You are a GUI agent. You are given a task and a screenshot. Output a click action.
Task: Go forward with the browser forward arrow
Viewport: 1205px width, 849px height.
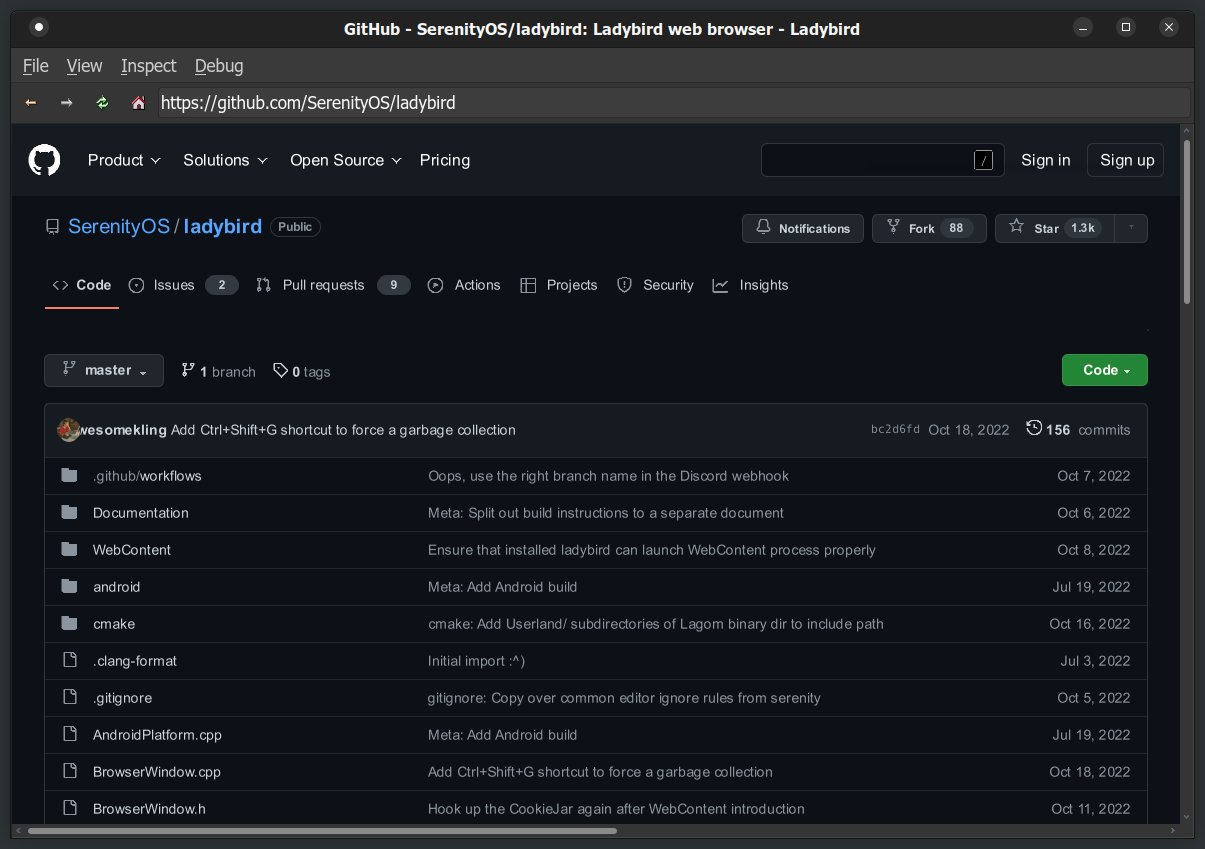click(66, 102)
